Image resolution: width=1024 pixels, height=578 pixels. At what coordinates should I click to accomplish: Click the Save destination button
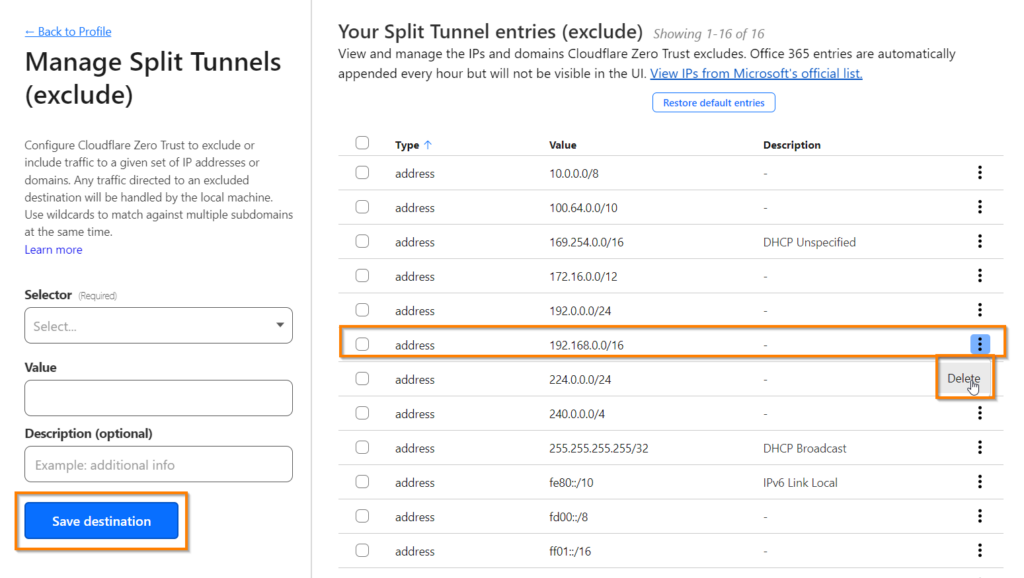point(101,521)
